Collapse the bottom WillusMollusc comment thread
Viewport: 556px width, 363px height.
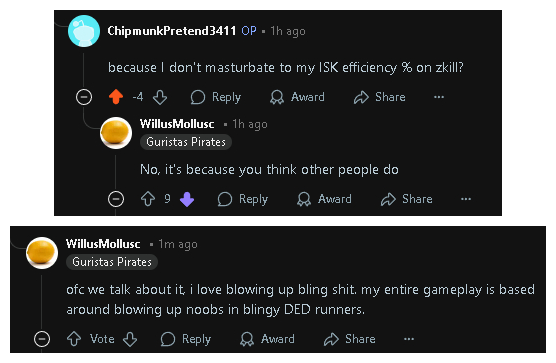coord(42,339)
